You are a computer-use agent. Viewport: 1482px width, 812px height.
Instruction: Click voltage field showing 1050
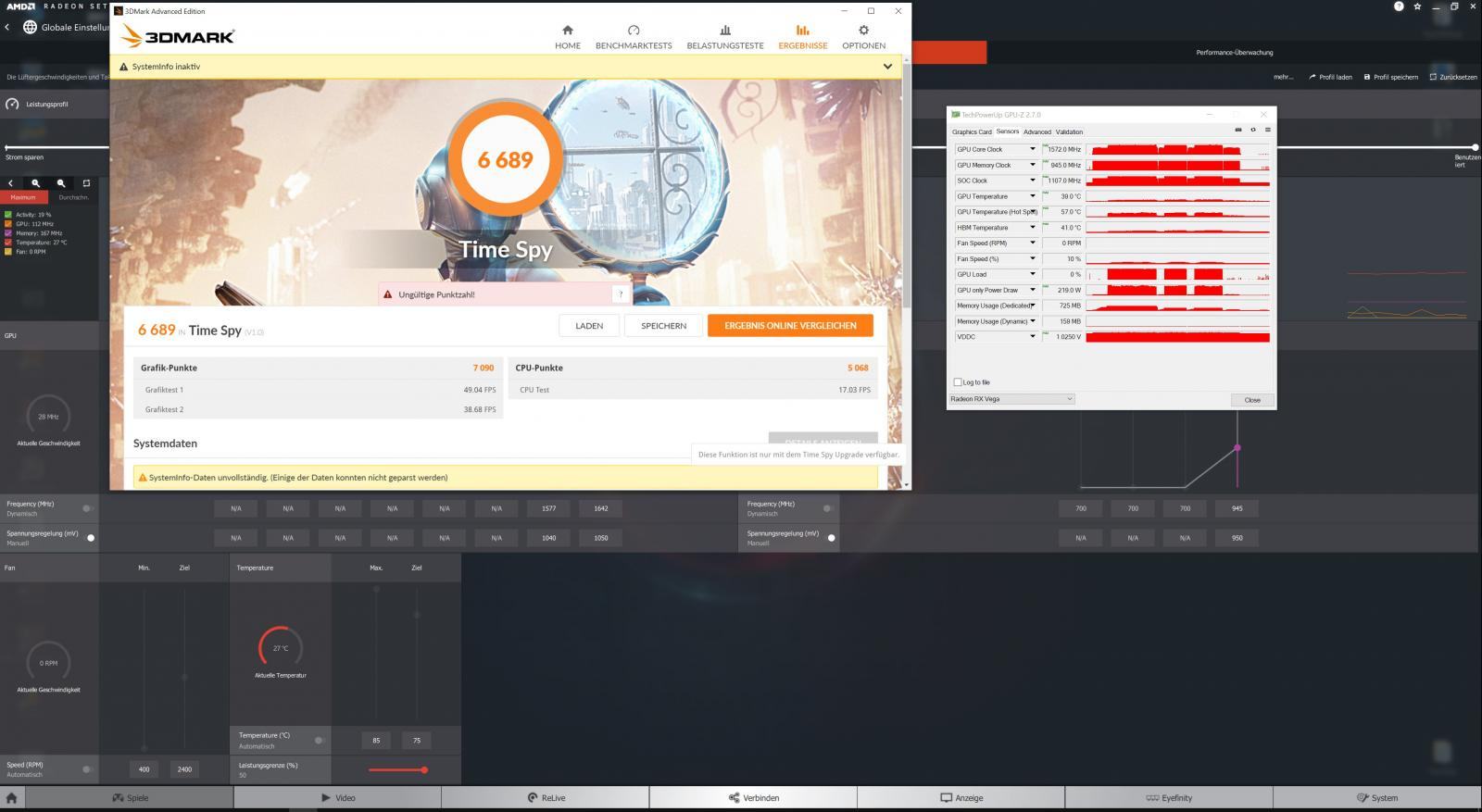click(x=600, y=538)
